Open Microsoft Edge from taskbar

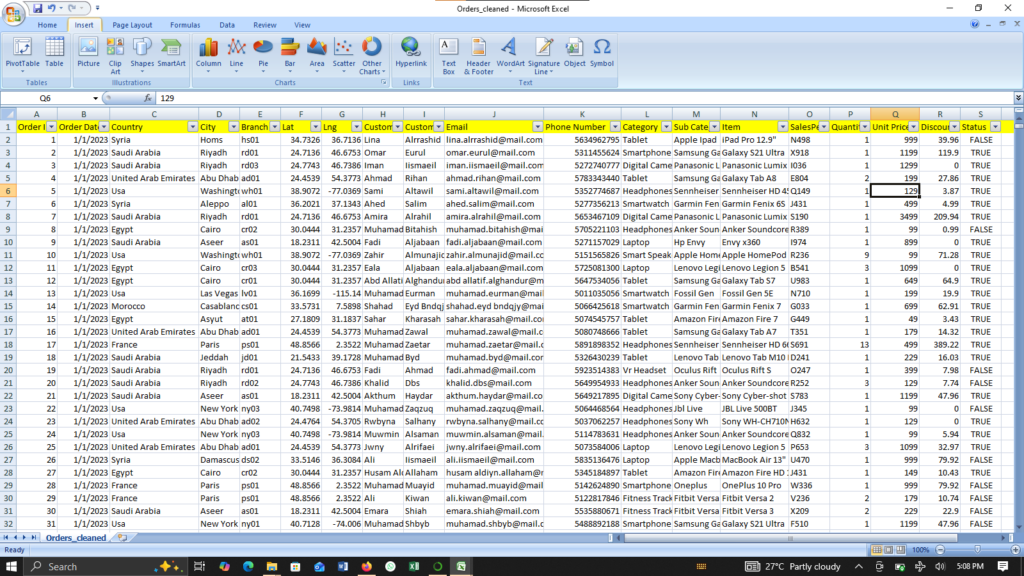(248, 566)
